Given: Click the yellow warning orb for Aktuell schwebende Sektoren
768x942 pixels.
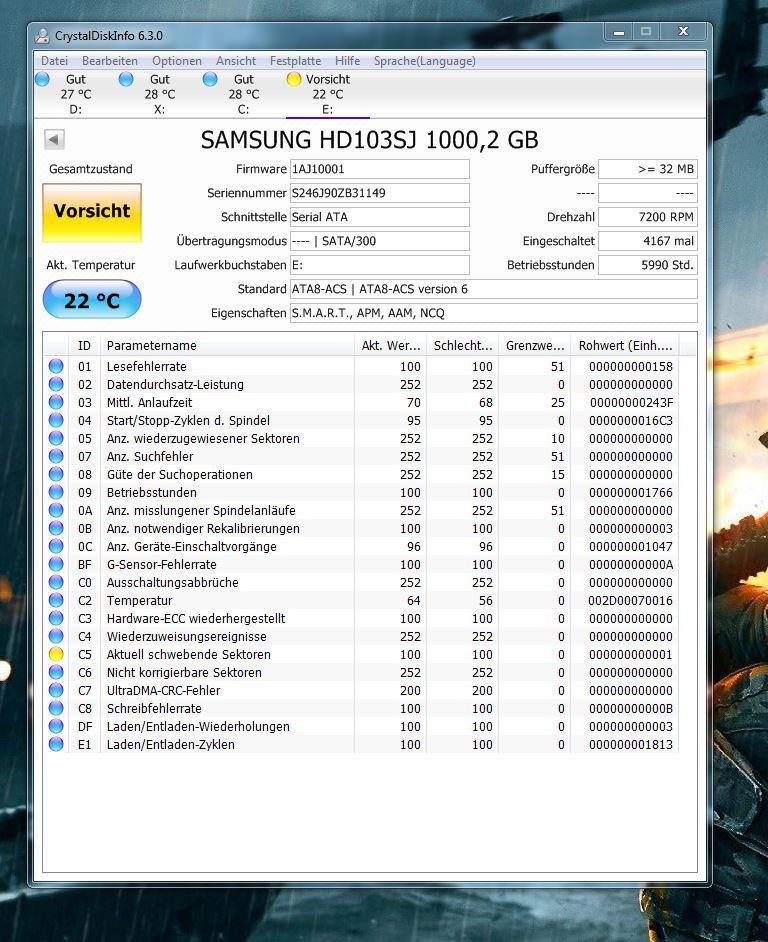Looking at the screenshot, I should click(x=56, y=654).
